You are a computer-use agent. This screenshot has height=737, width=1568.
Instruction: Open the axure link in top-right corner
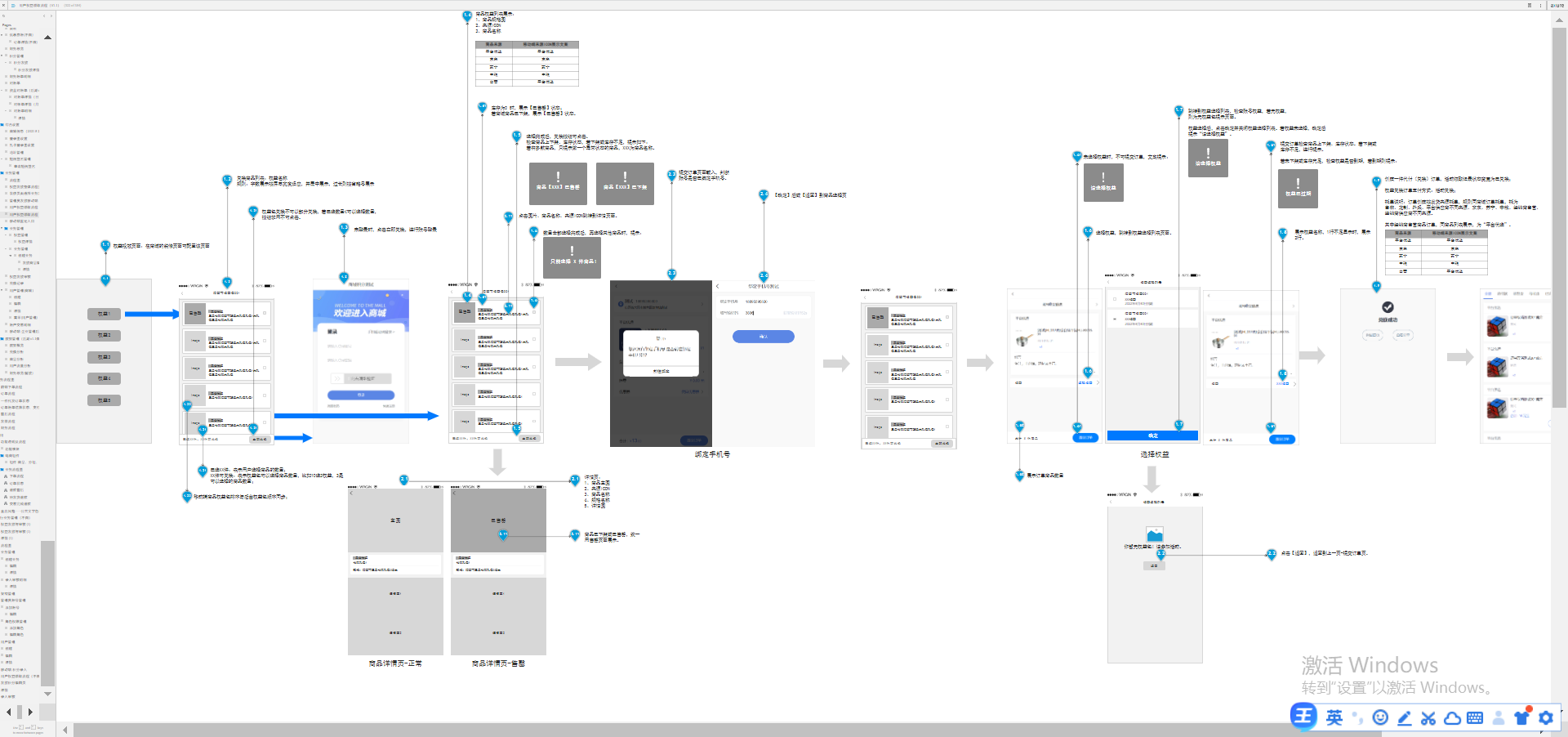pyautogui.click(x=1557, y=5)
